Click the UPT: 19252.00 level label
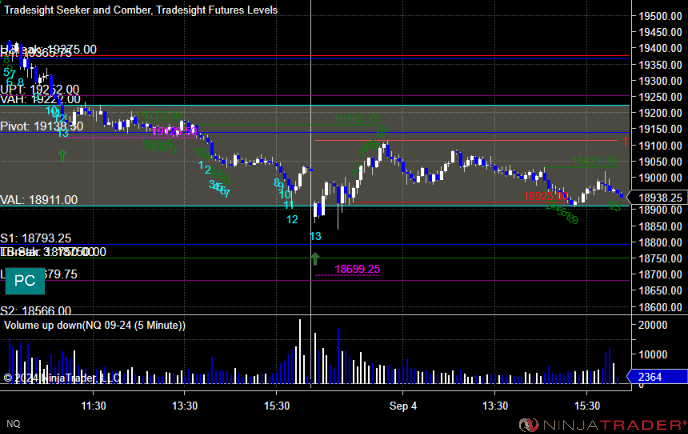 pos(40,90)
